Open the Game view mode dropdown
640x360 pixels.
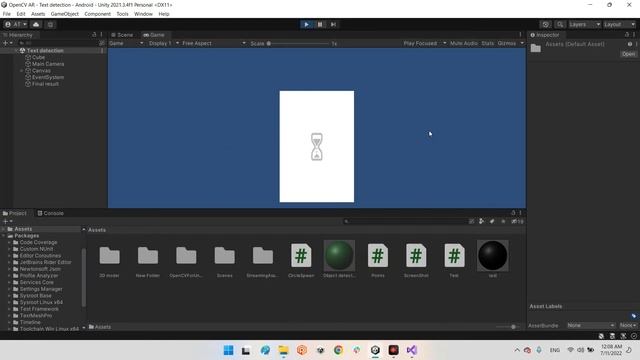[126, 43]
